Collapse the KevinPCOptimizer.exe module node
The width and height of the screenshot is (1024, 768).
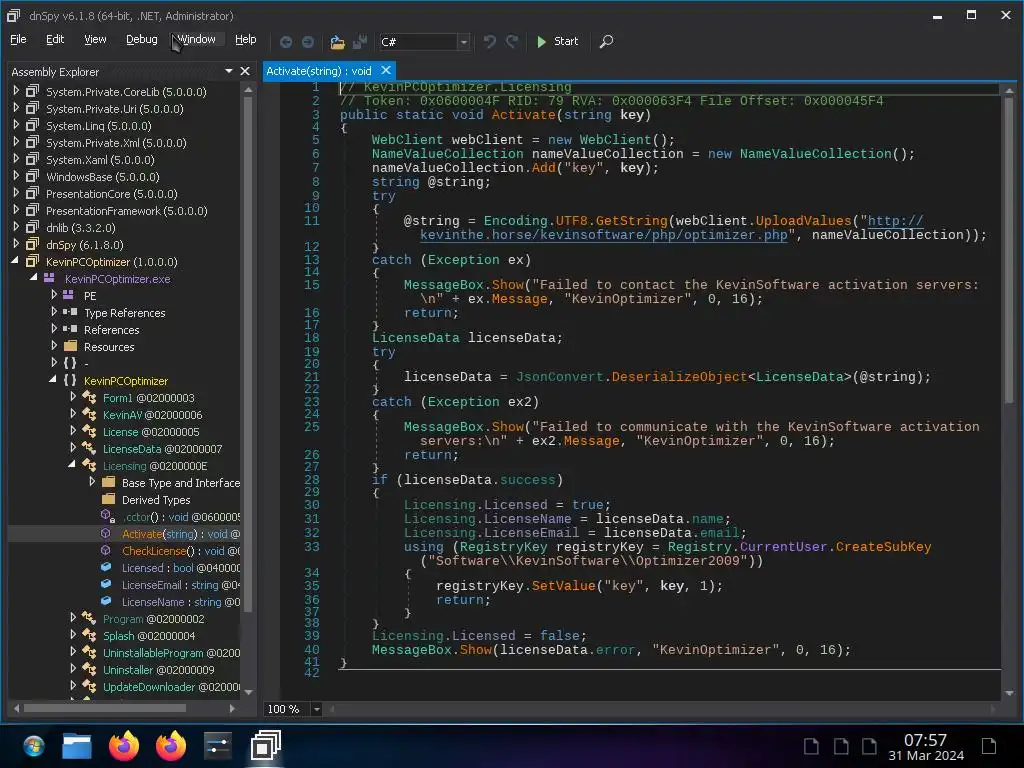pyautogui.click(x=33, y=278)
